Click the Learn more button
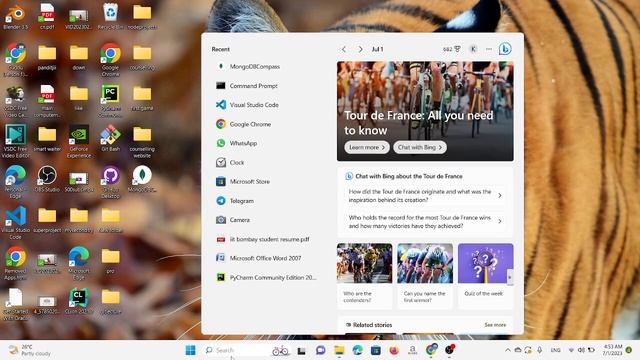640x360 pixels. [x=367, y=147]
